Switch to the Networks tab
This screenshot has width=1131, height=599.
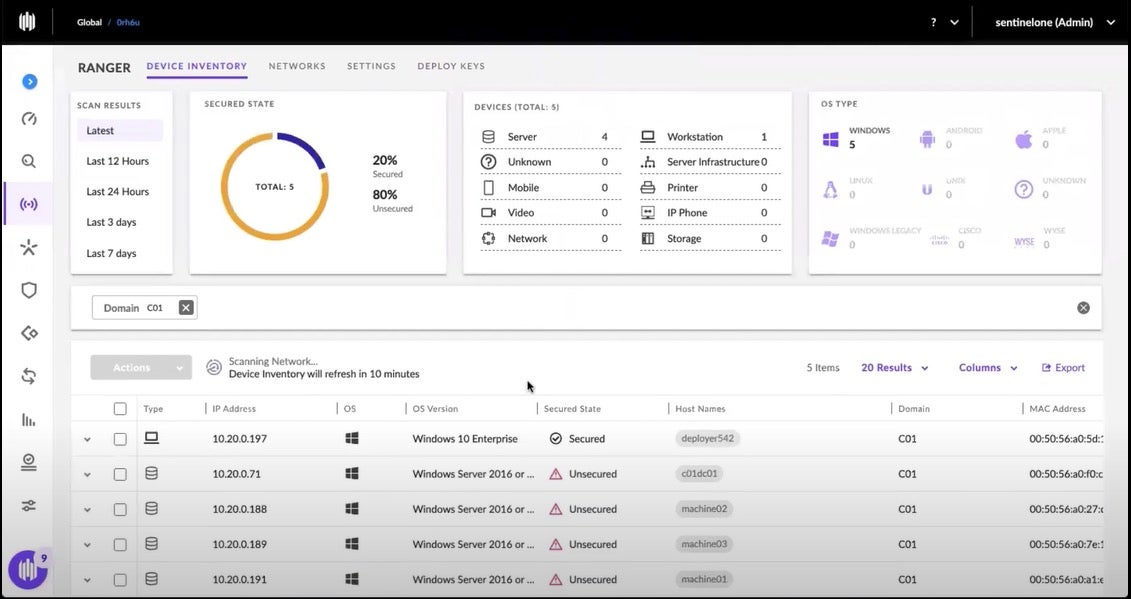pyautogui.click(x=297, y=66)
